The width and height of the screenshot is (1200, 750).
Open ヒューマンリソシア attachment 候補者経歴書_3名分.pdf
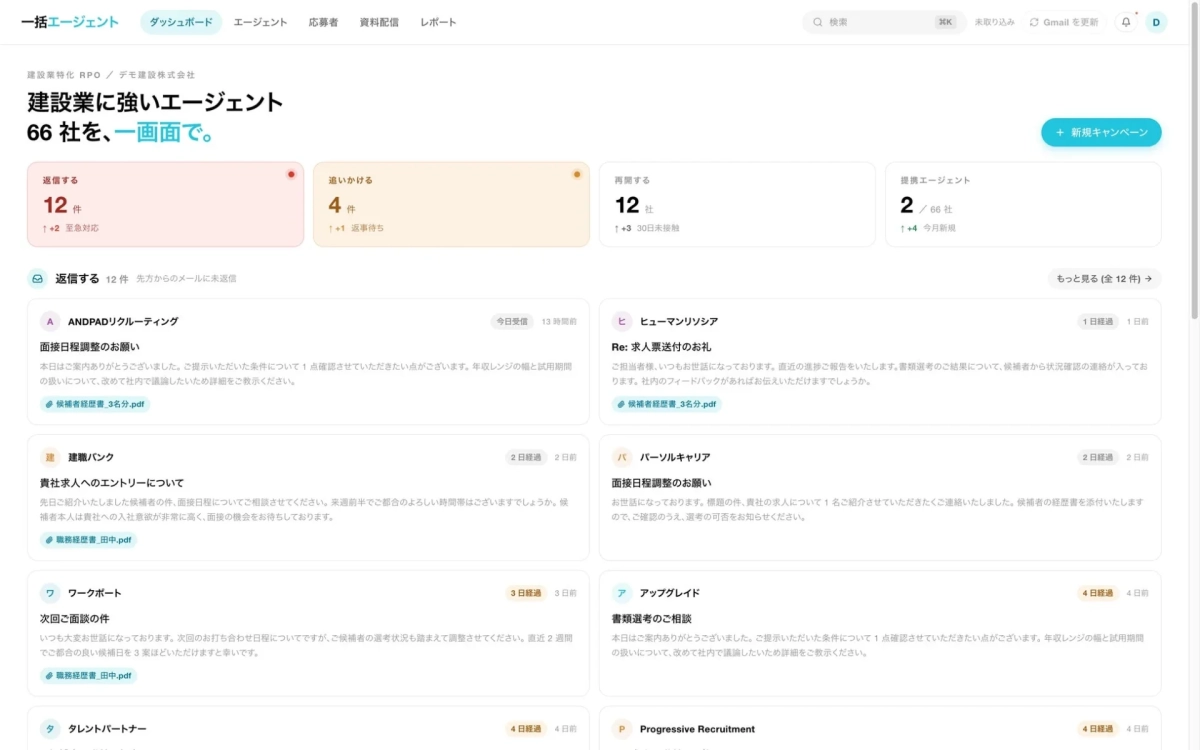click(667, 404)
